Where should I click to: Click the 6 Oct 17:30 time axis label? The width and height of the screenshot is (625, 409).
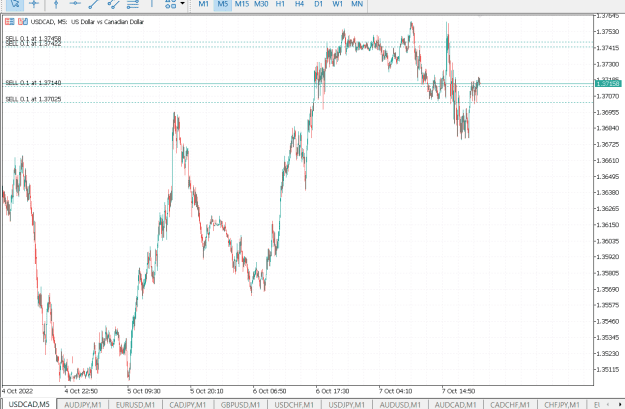332,391
